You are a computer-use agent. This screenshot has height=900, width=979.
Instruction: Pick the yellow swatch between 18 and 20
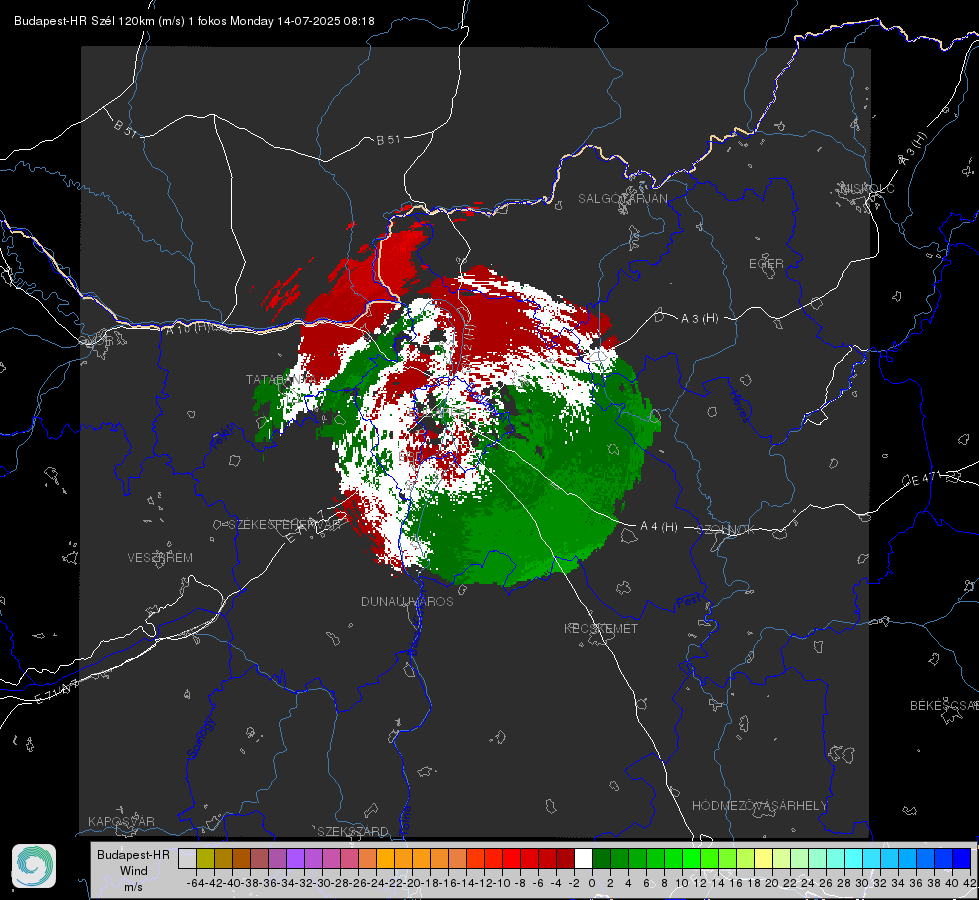(764, 859)
